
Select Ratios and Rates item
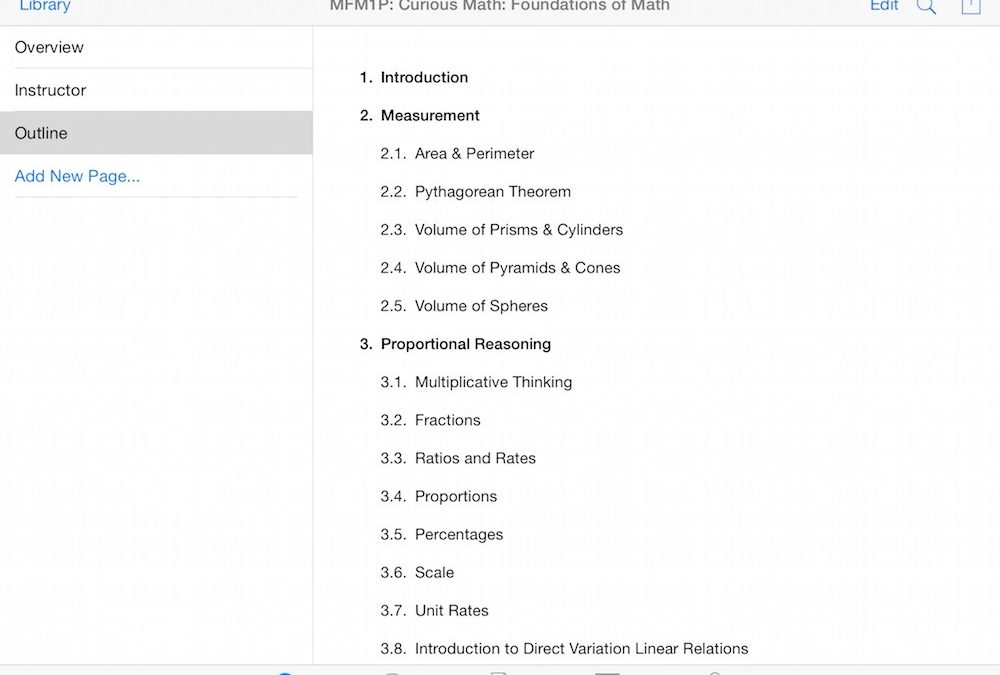pos(475,458)
